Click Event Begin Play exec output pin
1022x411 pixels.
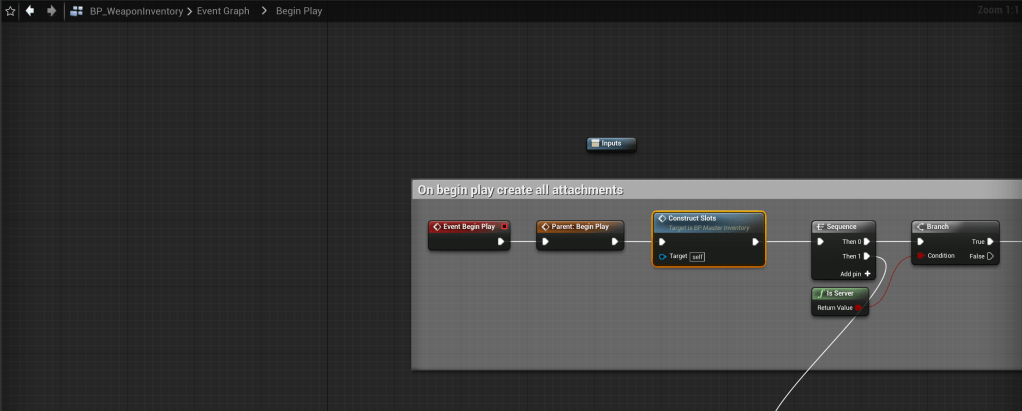coord(501,242)
